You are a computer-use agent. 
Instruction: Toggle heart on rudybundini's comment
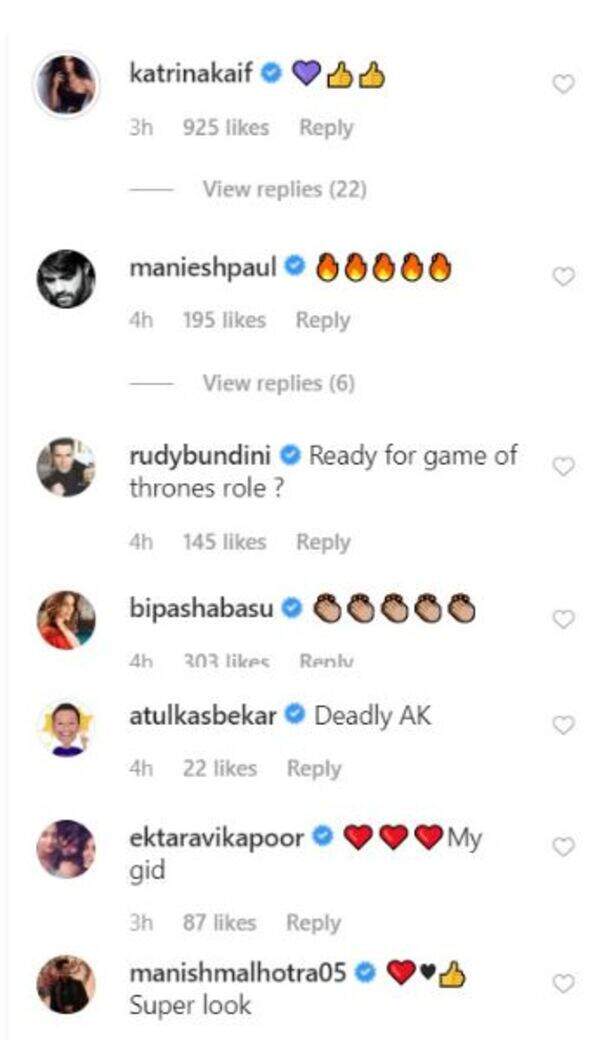click(x=564, y=467)
